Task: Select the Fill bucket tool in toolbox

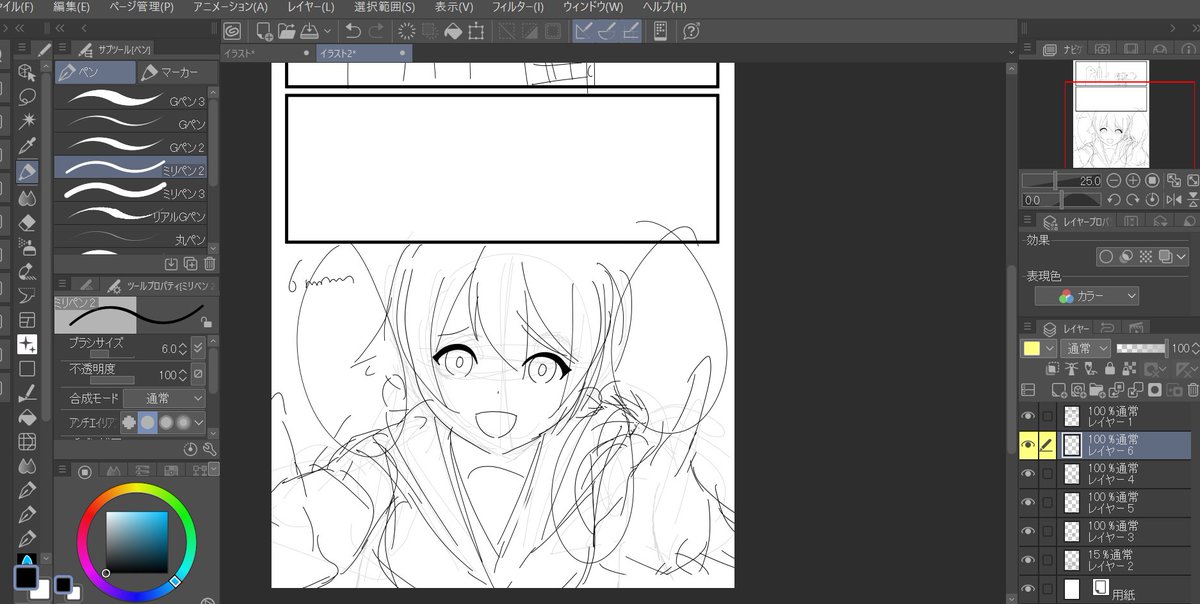Action: (x=27, y=417)
